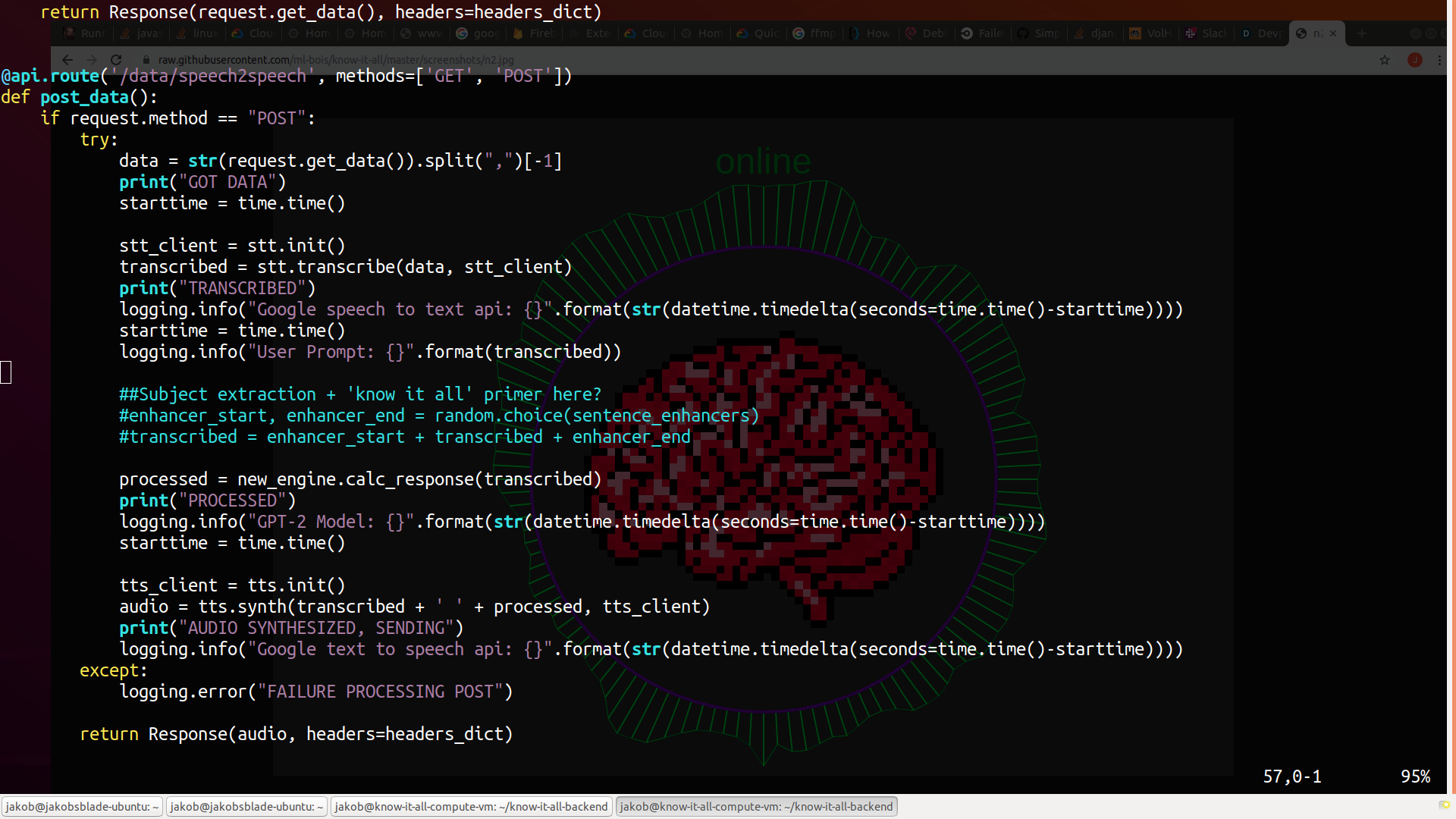
Task: Click the padlock site info icon
Action: click(x=146, y=60)
